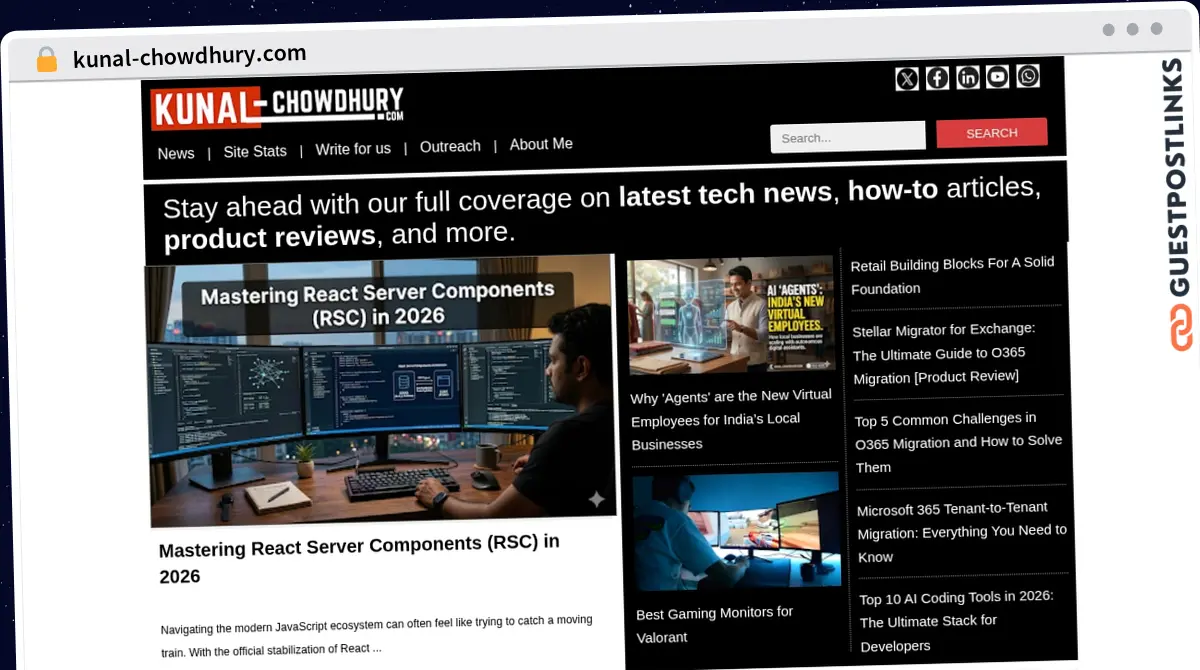Open Best Gaming Monitors for Valorant link
Viewport: 1200px width, 670px height.
pyautogui.click(x=715, y=624)
